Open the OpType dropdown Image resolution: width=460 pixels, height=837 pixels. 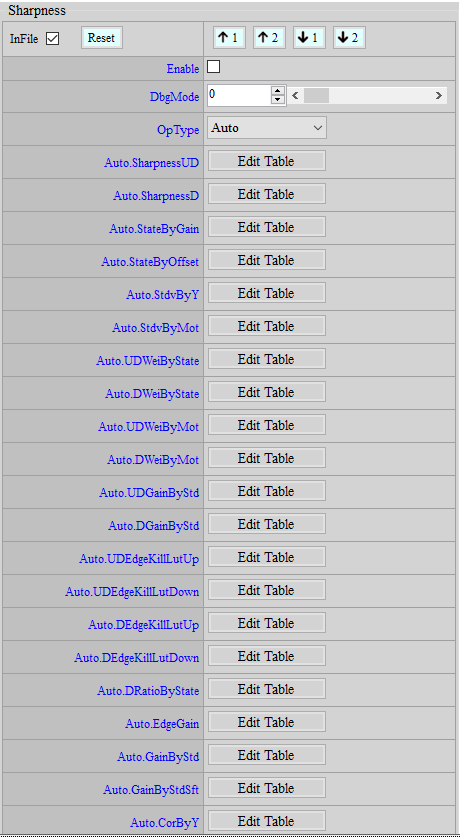click(267, 128)
